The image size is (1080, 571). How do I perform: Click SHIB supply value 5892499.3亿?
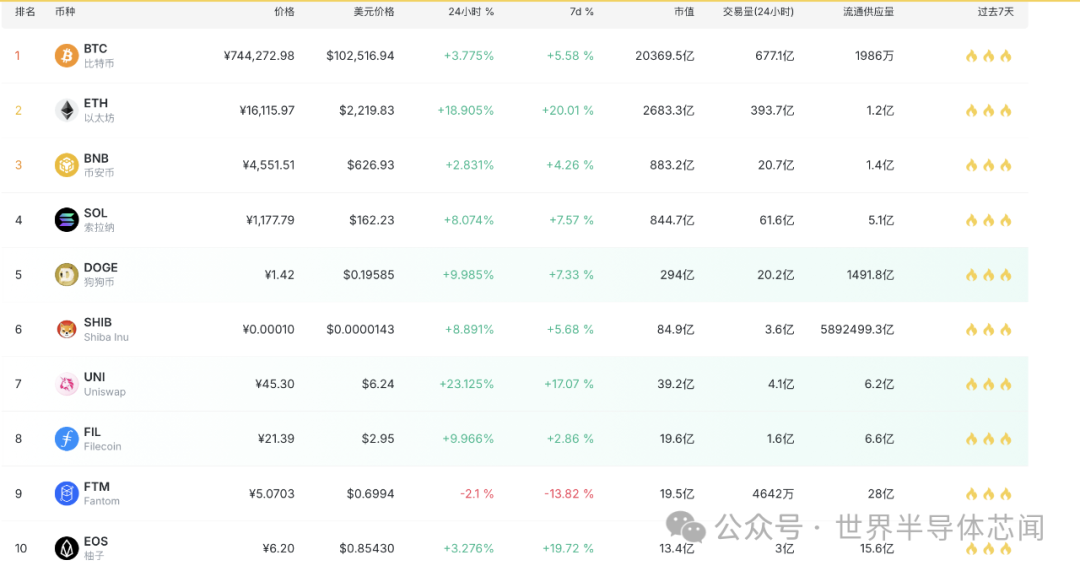(857, 330)
